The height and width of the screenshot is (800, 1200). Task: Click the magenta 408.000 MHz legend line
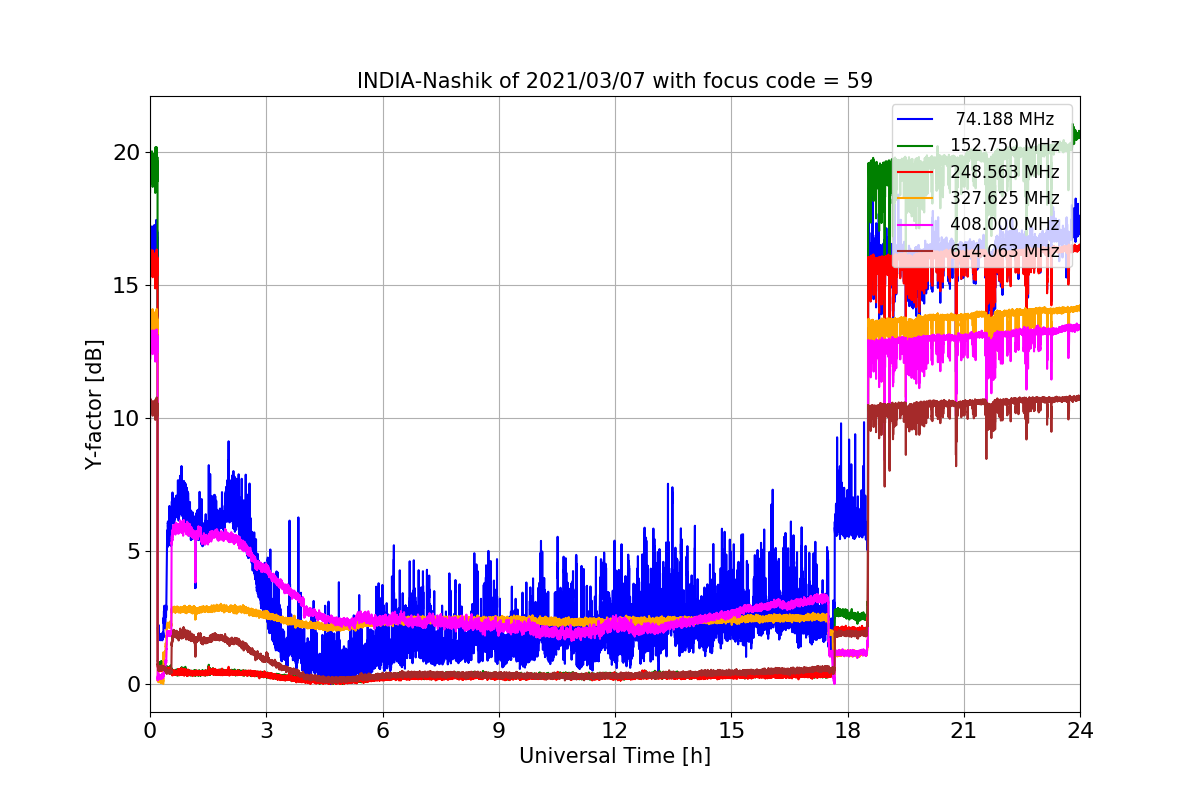click(x=915, y=224)
